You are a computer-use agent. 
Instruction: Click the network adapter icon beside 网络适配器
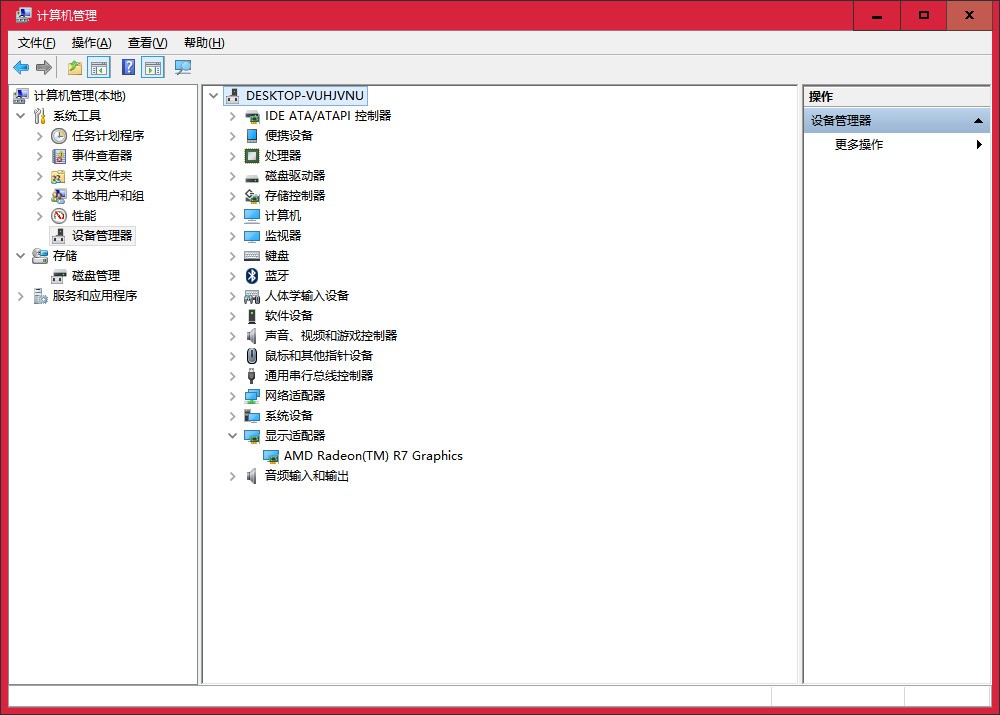tap(252, 396)
